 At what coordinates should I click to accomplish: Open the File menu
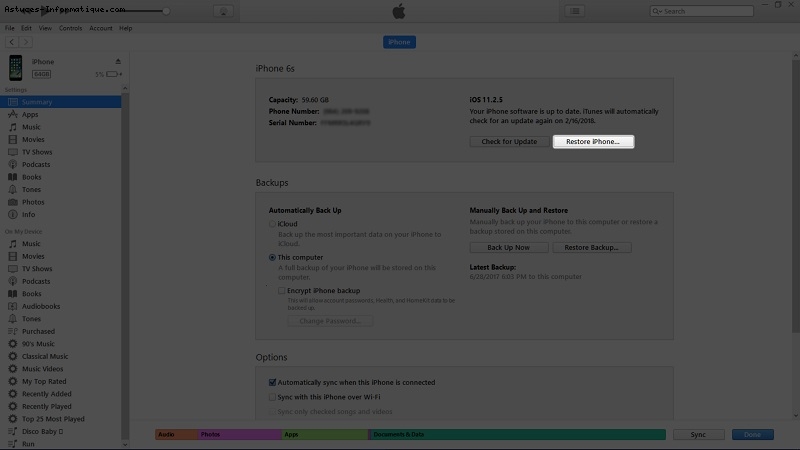tap(10, 28)
